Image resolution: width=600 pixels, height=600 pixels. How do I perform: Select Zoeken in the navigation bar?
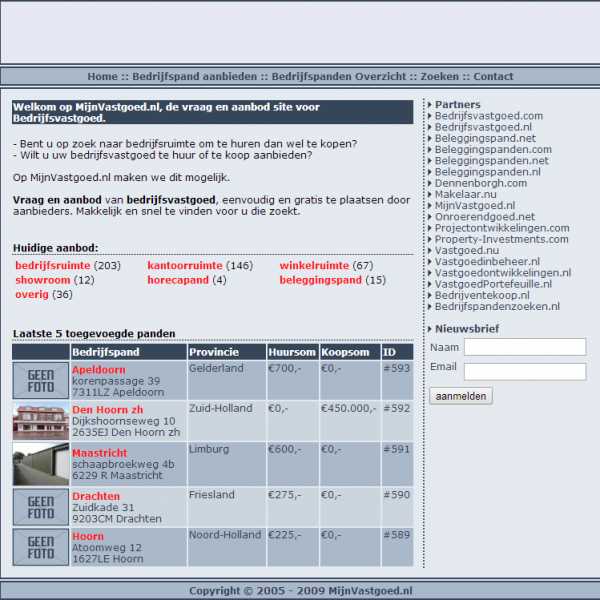click(439, 76)
